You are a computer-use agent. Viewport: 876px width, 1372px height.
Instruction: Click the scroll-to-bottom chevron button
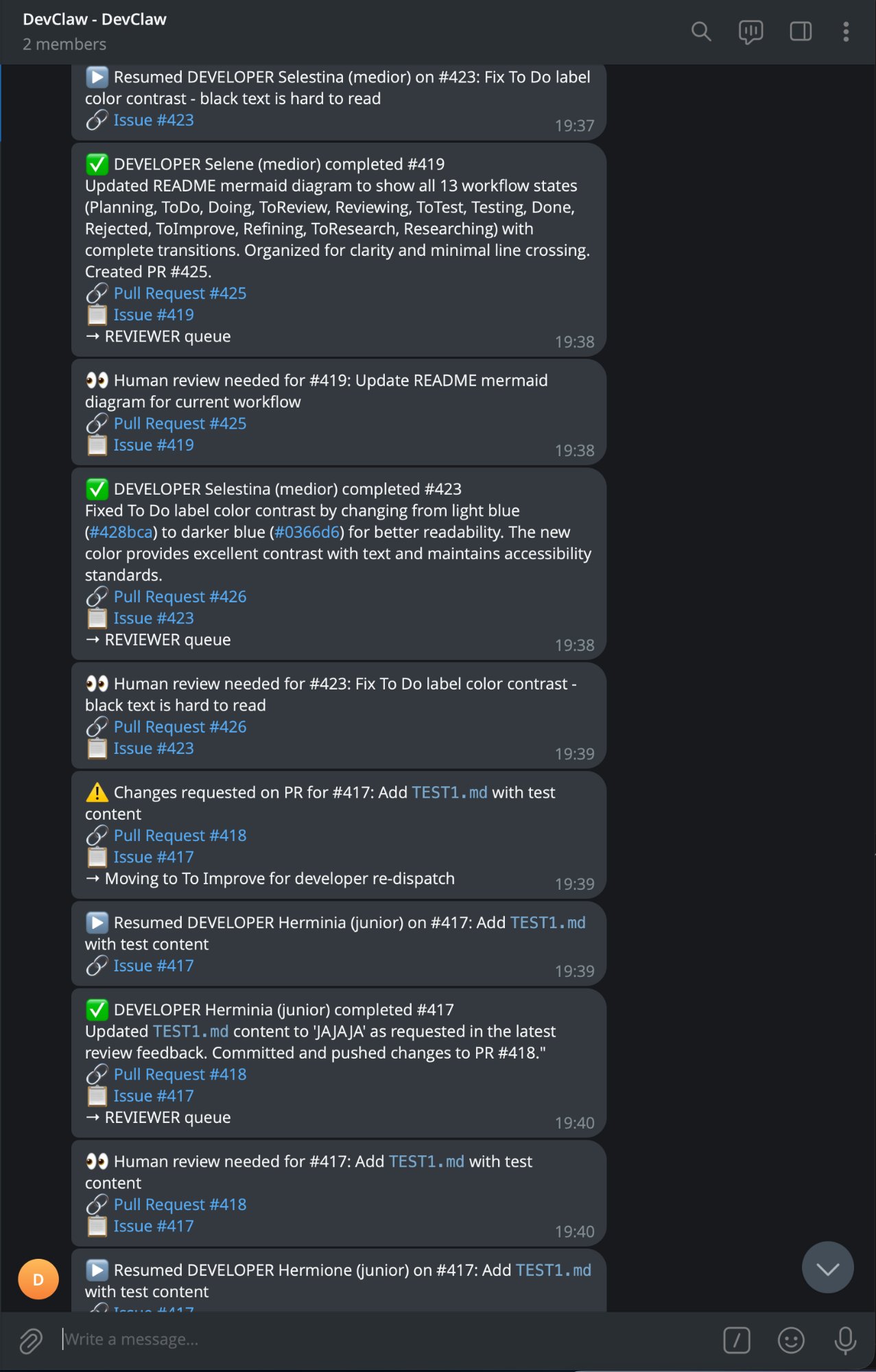coord(828,1267)
